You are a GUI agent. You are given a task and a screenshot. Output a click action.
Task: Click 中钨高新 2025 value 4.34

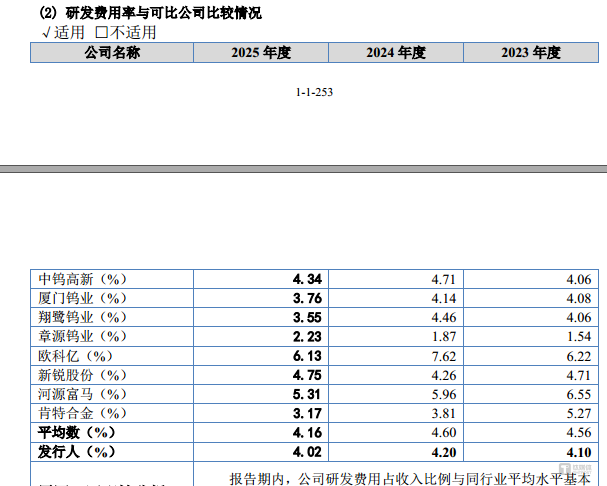tap(307, 279)
